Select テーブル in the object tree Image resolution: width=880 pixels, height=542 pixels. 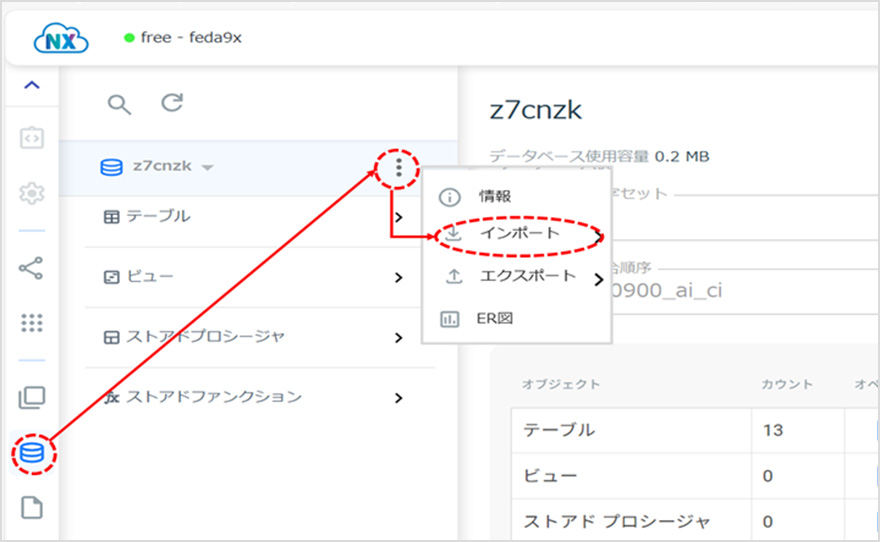(x=158, y=217)
